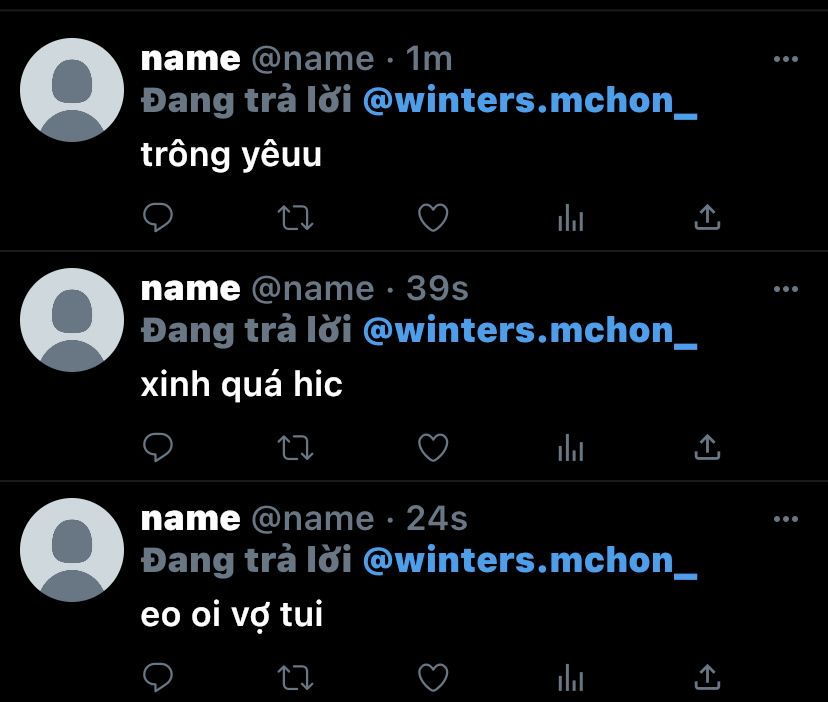Viewport: 828px width, 702px height.
Task: Open more options for the "trông yêuu" tweet
Action: point(785,59)
